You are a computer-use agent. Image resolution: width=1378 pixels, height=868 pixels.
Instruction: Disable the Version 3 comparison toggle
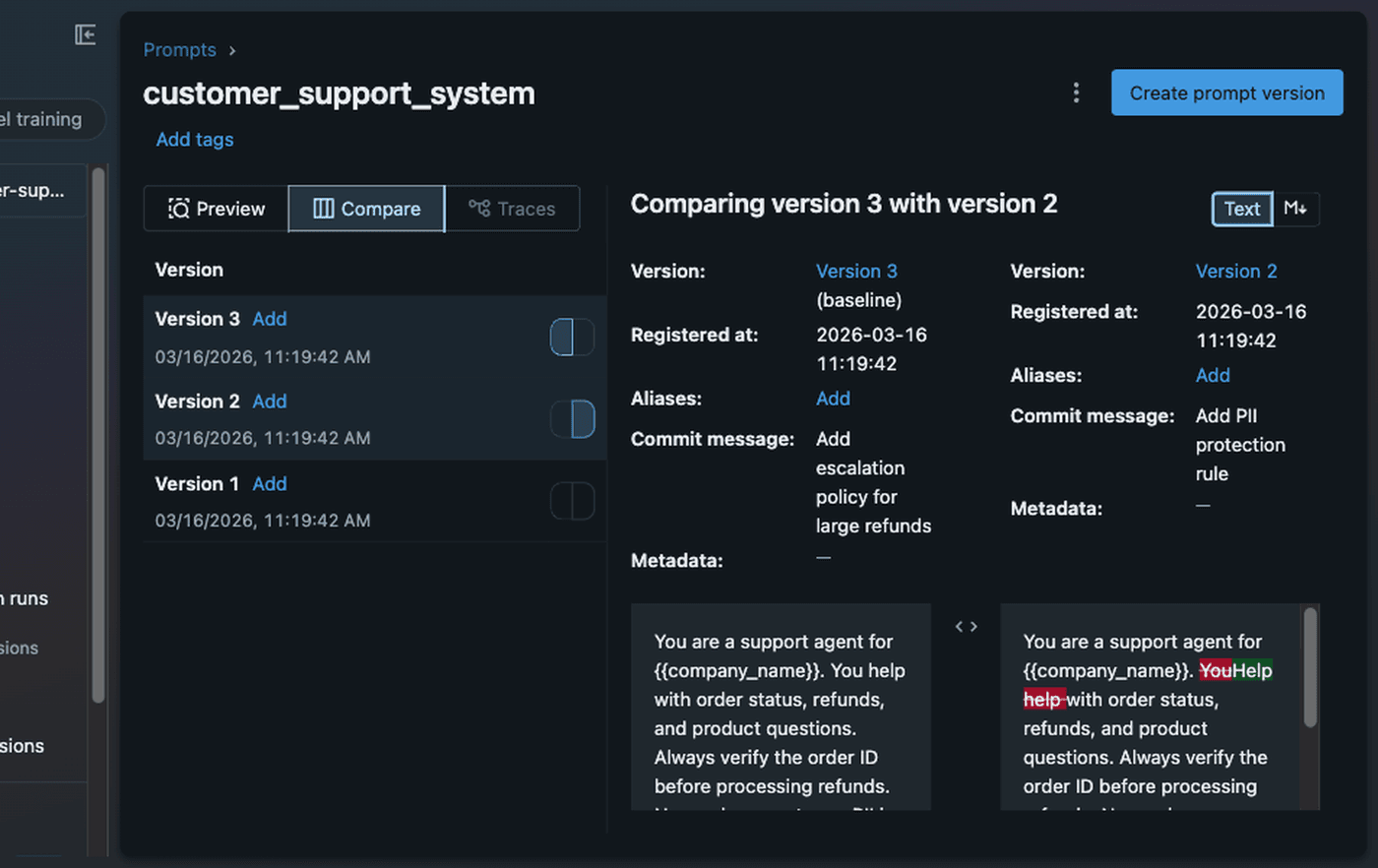point(571,337)
